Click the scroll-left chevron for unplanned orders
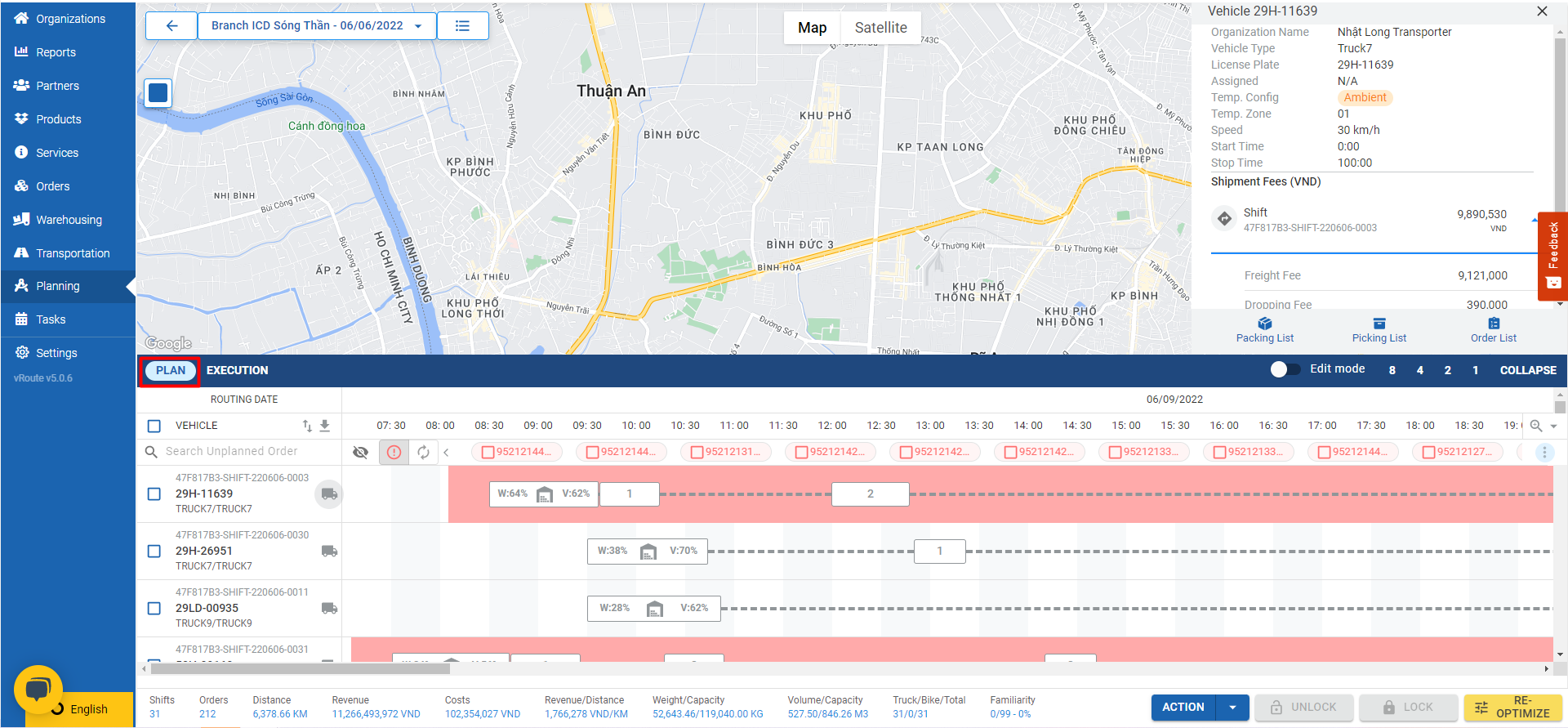 446,452
